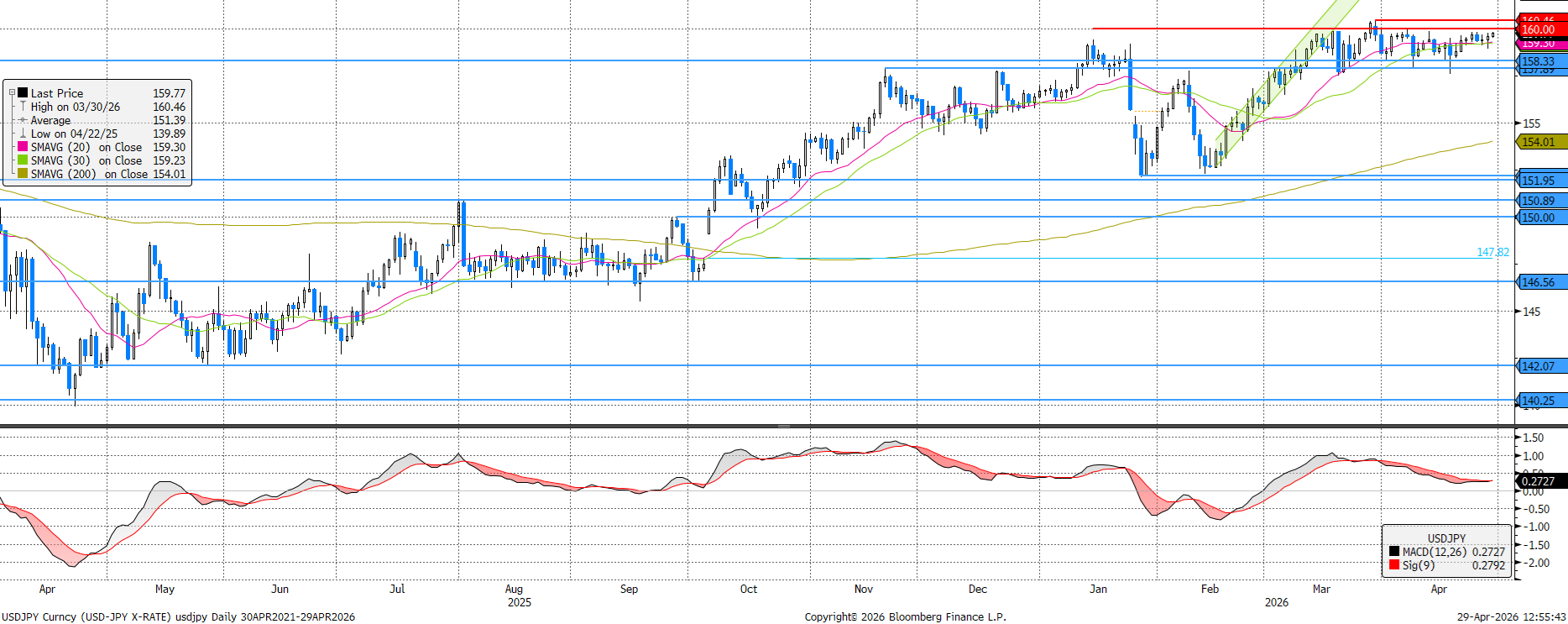
Task: Click the green SMAVG (30) swatch
Action: 23,160
